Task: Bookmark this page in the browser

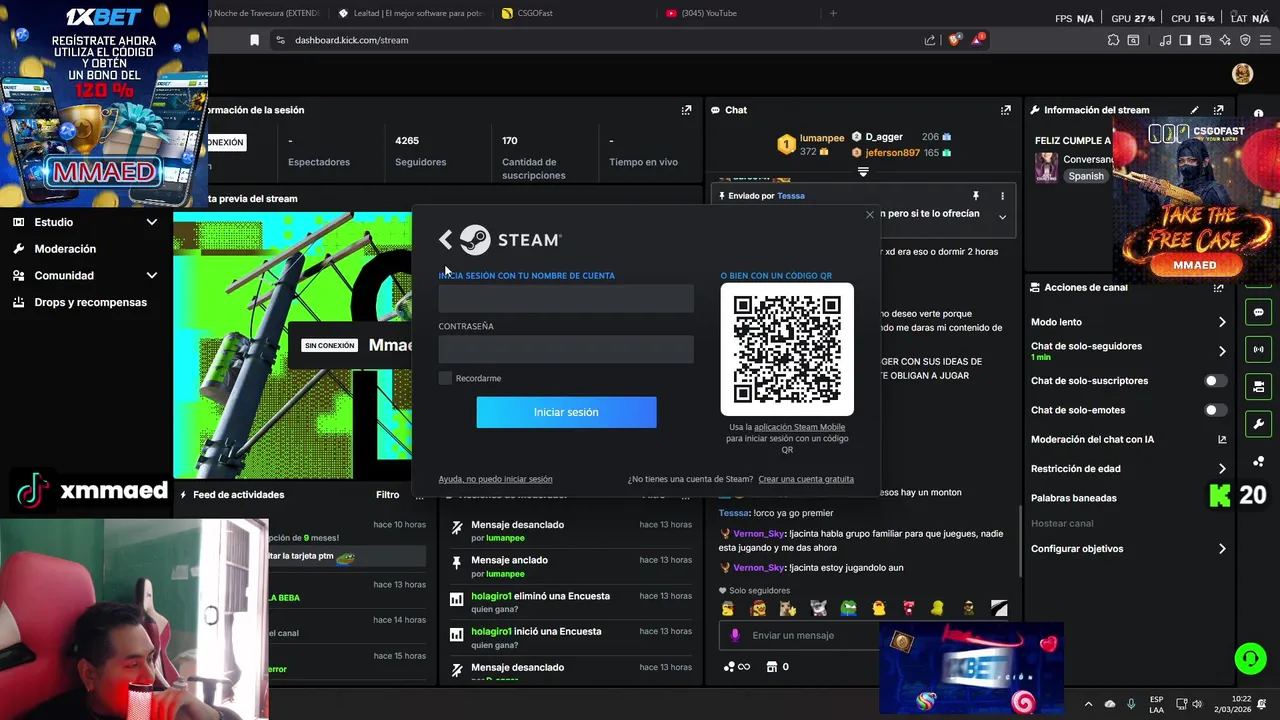Action: (254, 40)
